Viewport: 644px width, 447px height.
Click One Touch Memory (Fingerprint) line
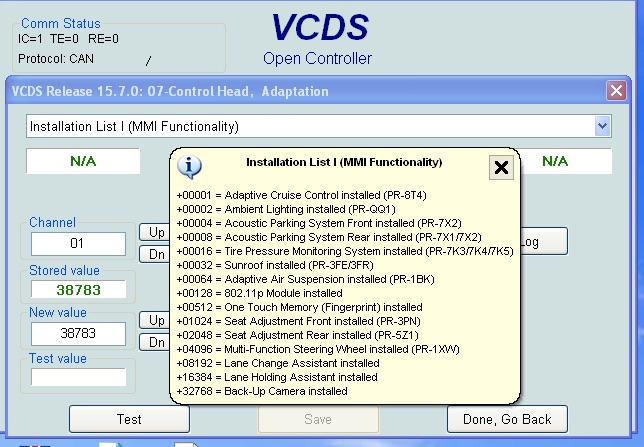coord(299,307)
